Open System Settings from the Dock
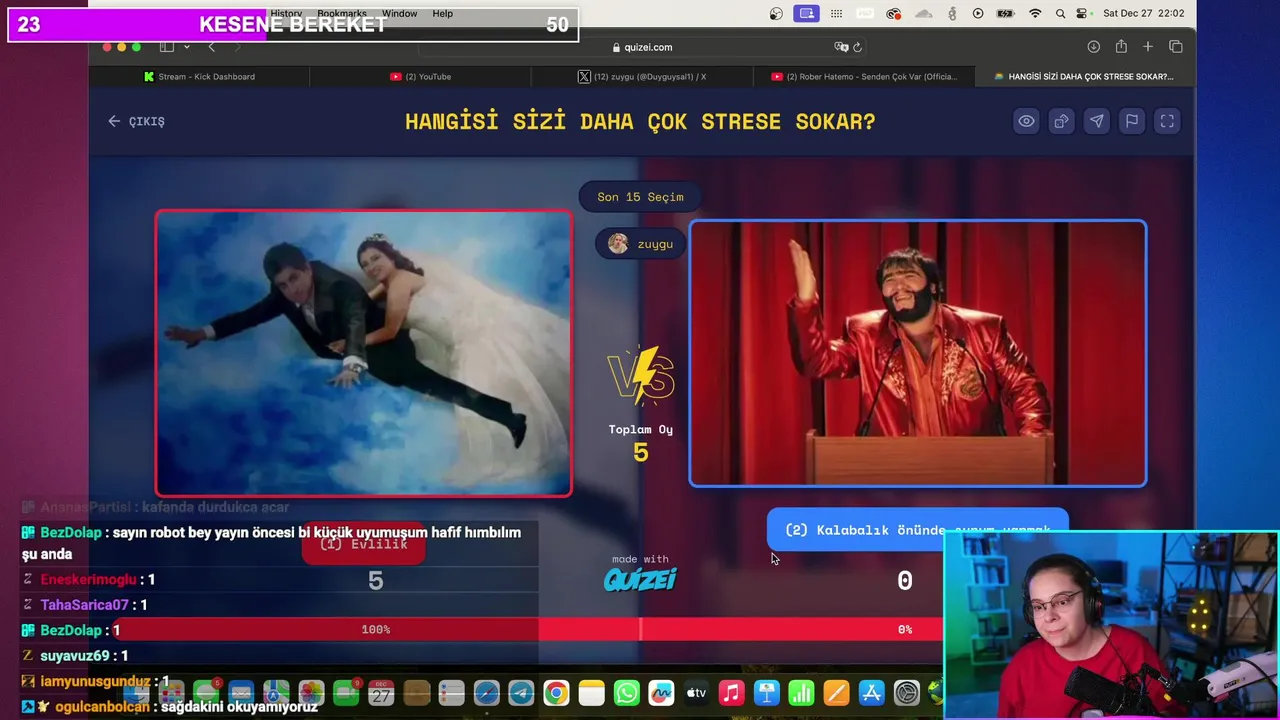The width and height of the screenshot is (1280, 720). coord(906,693)
